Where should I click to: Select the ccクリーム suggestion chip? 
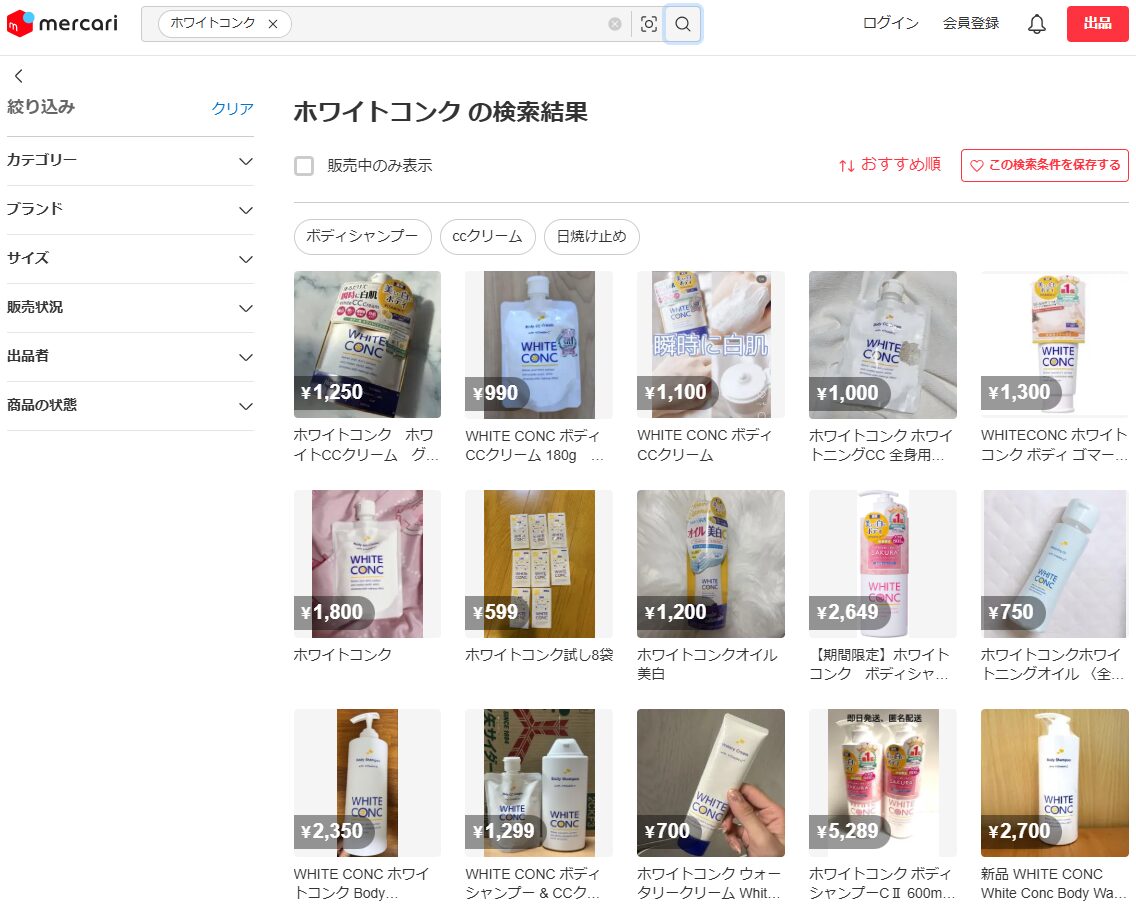pos(488,236)
